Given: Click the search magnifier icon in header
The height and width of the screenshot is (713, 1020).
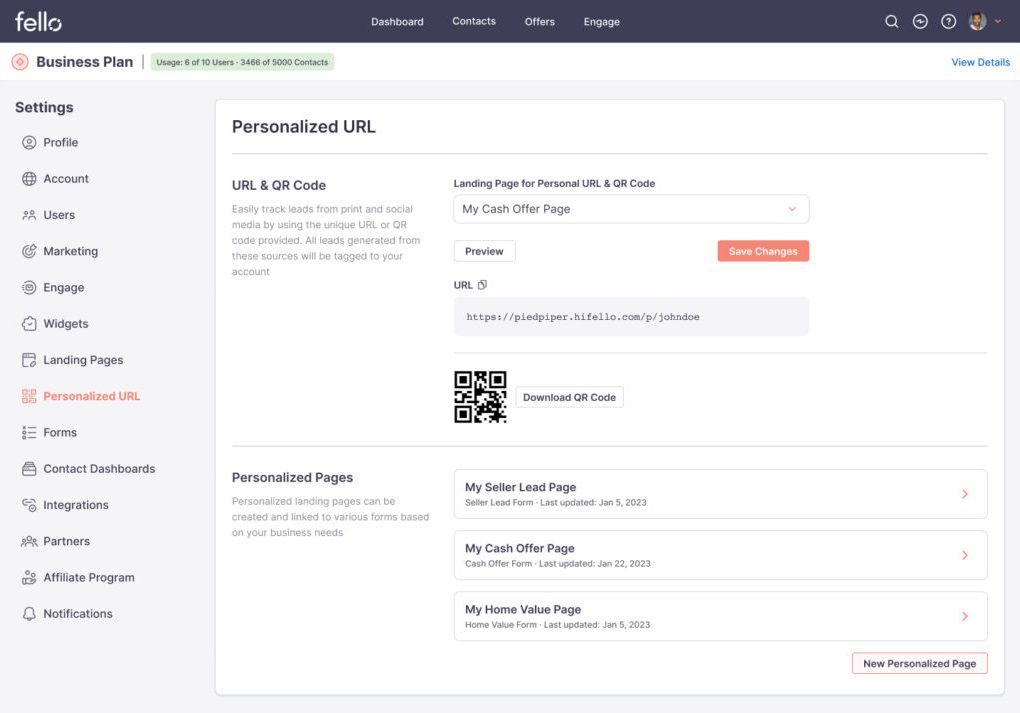Looking at the screenshot, I should (891, 21).
